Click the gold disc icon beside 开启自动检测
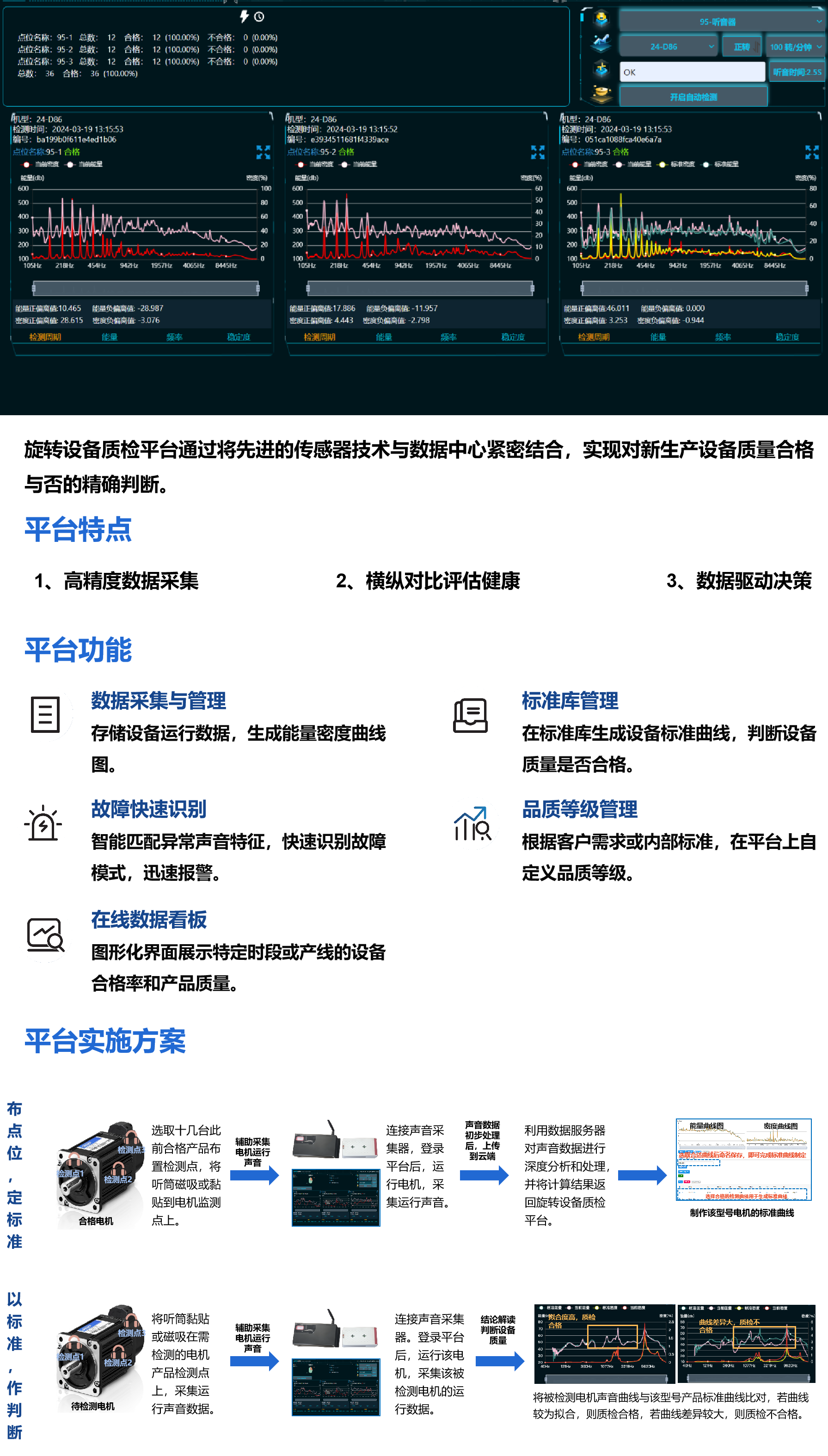Image resolution: width=828 pixels, height=1456 pixels. pos(601,93)
